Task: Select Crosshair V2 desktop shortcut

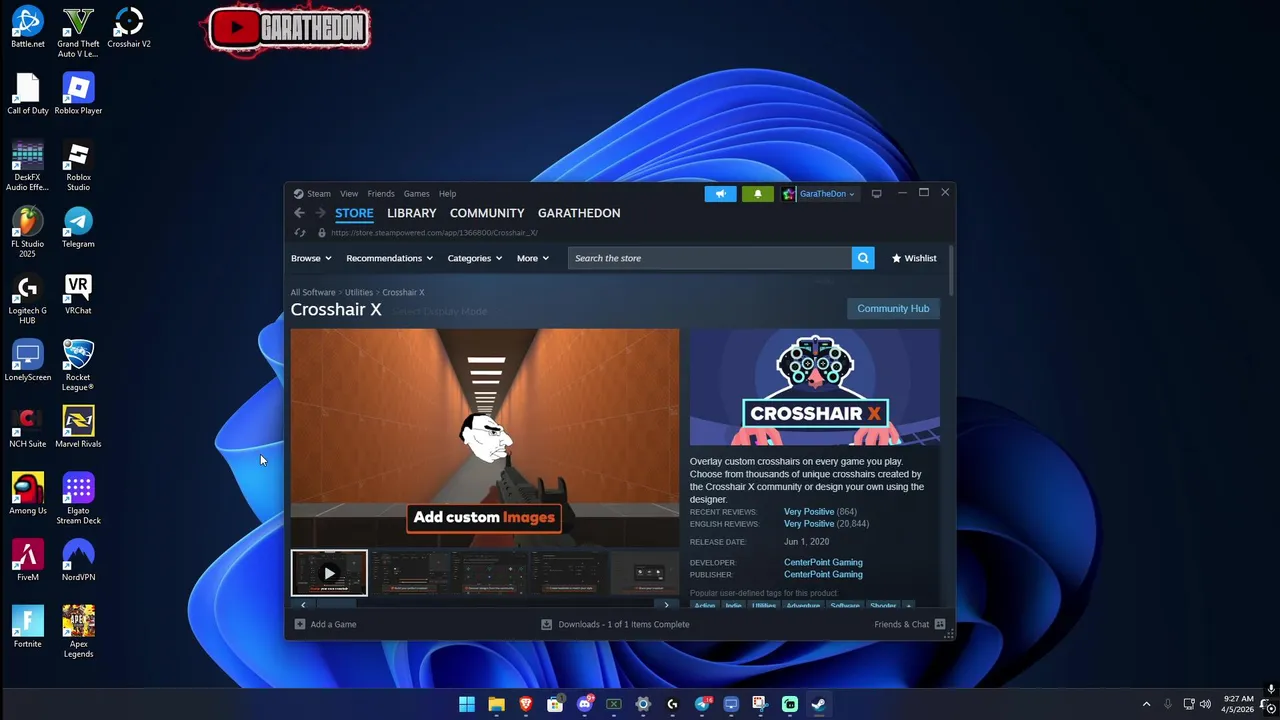Action: (129, 28)
